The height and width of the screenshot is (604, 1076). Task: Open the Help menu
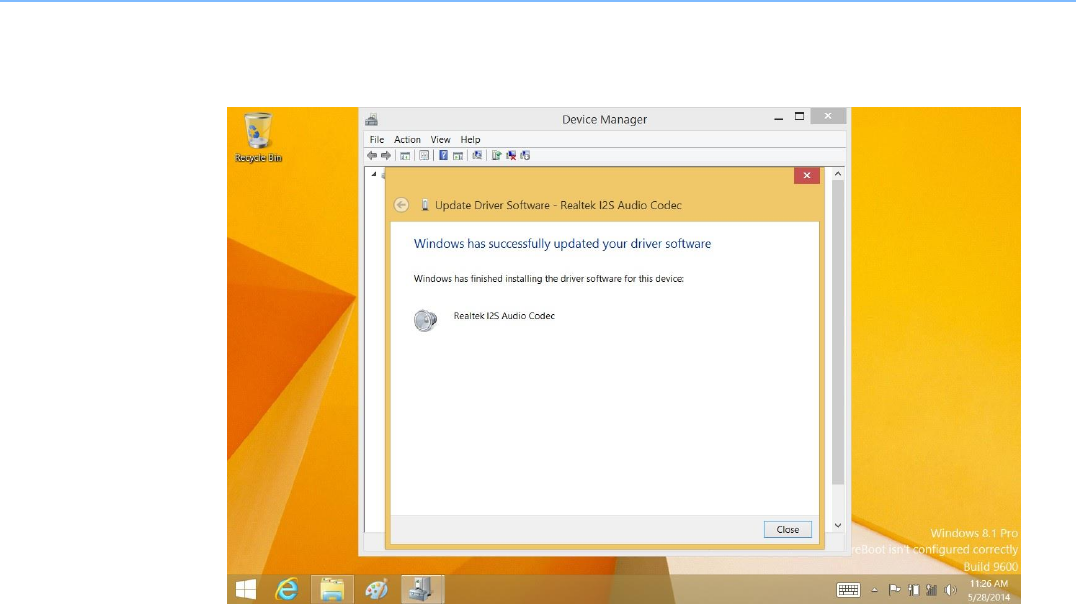(470, 139)
